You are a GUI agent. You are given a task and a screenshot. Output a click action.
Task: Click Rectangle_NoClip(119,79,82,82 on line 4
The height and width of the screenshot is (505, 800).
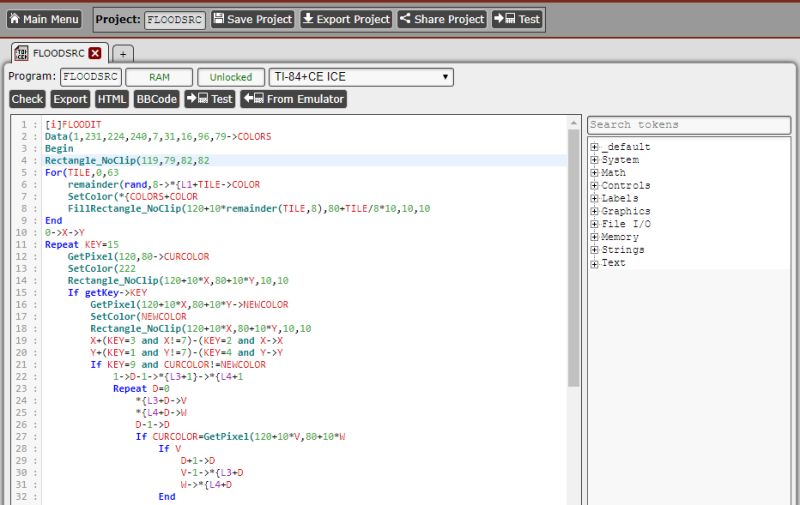click(127, 161)
